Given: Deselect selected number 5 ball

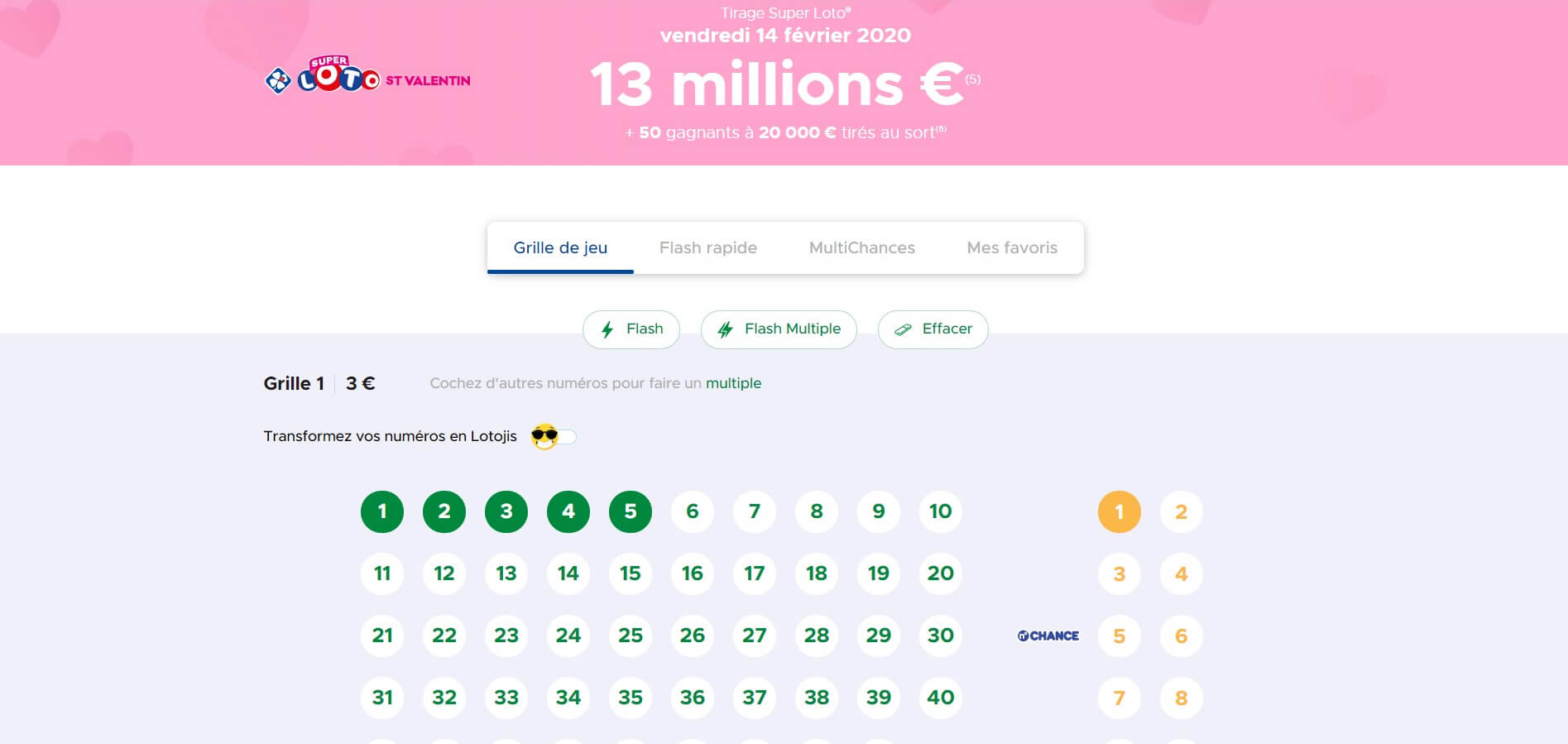Looking at the screenshot, I should coord(631,511).
